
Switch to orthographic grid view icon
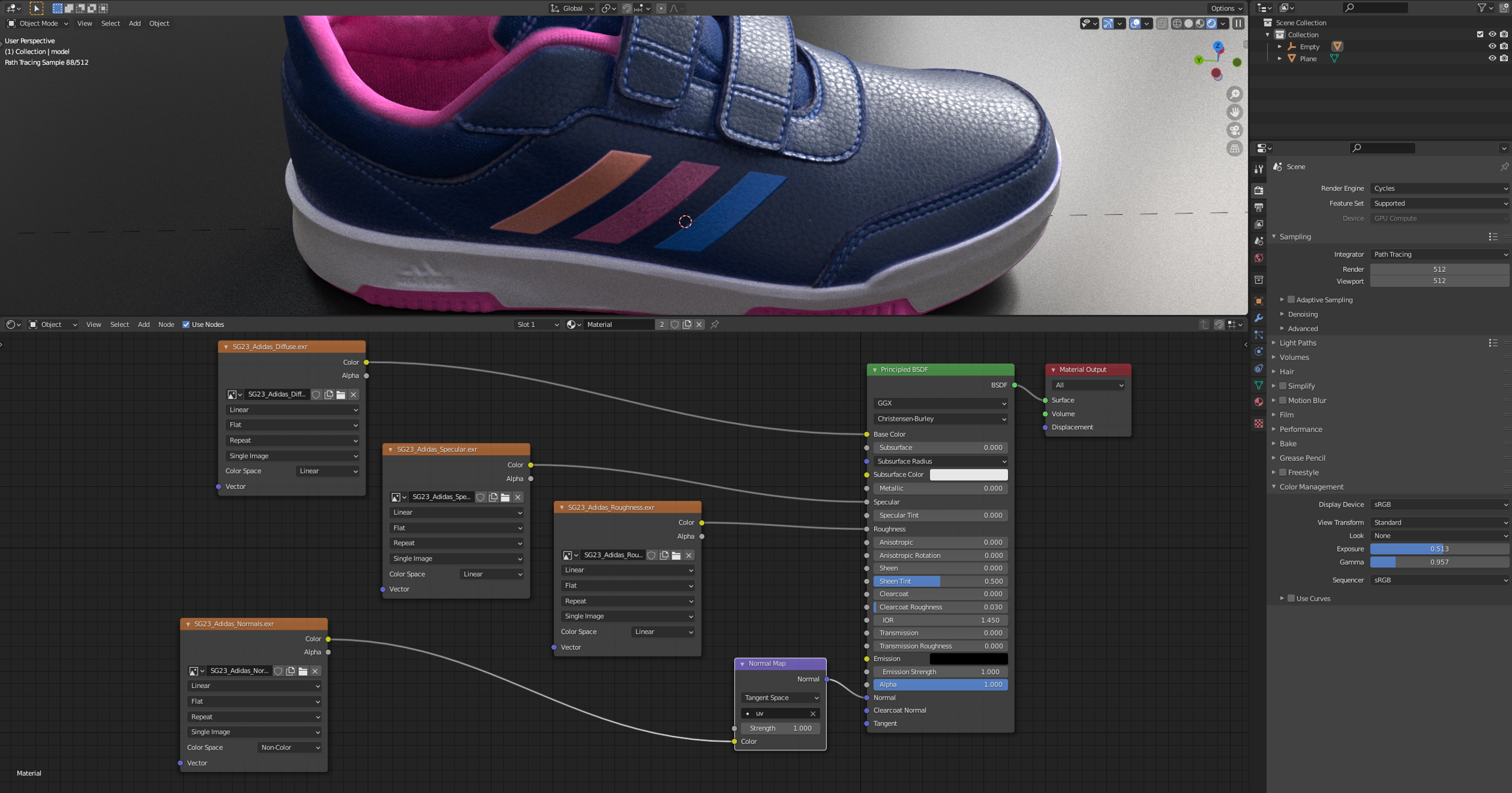pos(1234,148)
